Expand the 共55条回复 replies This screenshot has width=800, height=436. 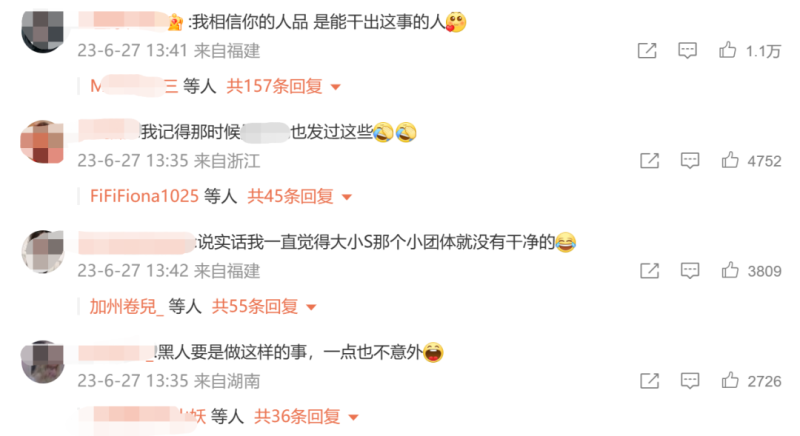[264, 306]
